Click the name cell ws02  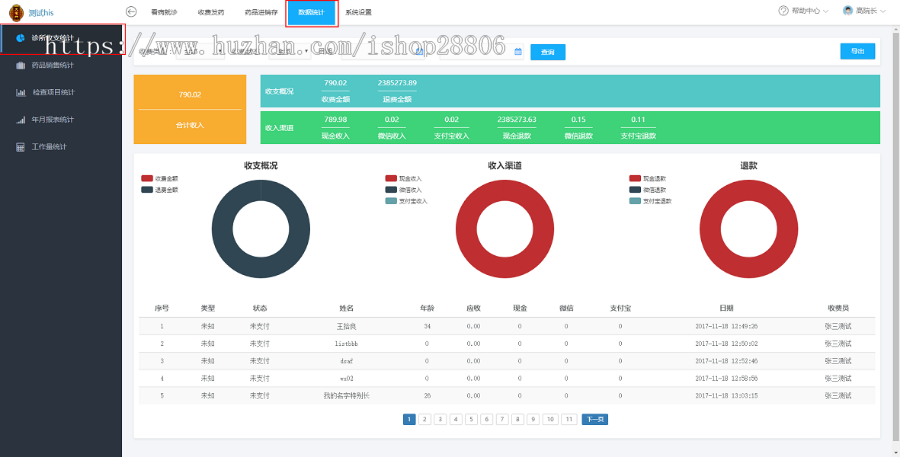pyautogui.click(x=346, y=378)
